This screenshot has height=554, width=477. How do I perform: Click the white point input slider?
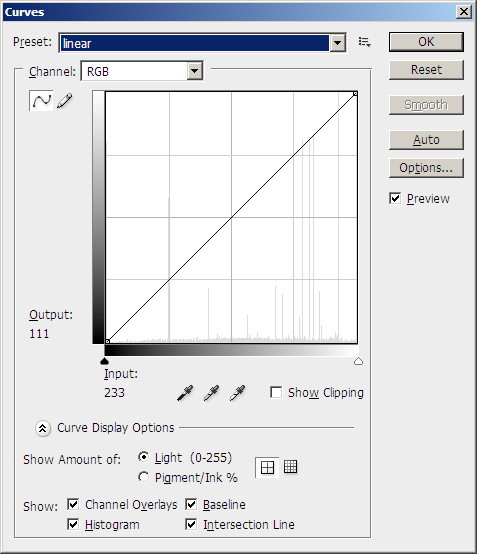click(x=358, y=361)
